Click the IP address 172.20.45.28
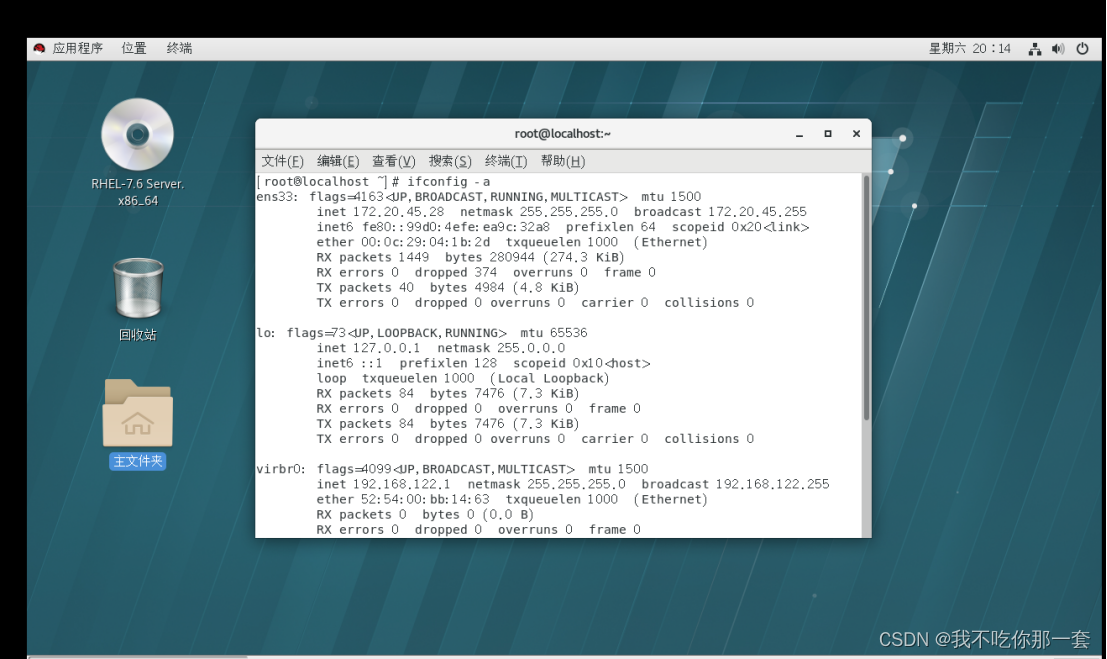The width and height of the screenshot is (1107, 659). pos(398,212)
